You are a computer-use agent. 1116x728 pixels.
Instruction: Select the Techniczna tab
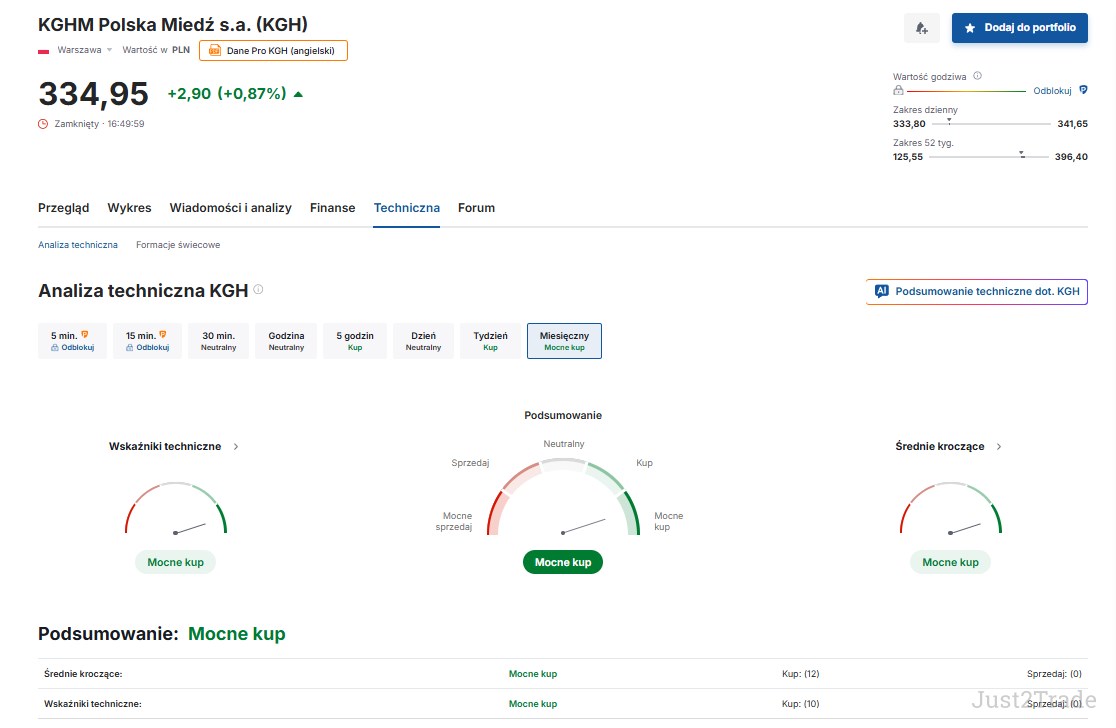[x=406, y=208]
